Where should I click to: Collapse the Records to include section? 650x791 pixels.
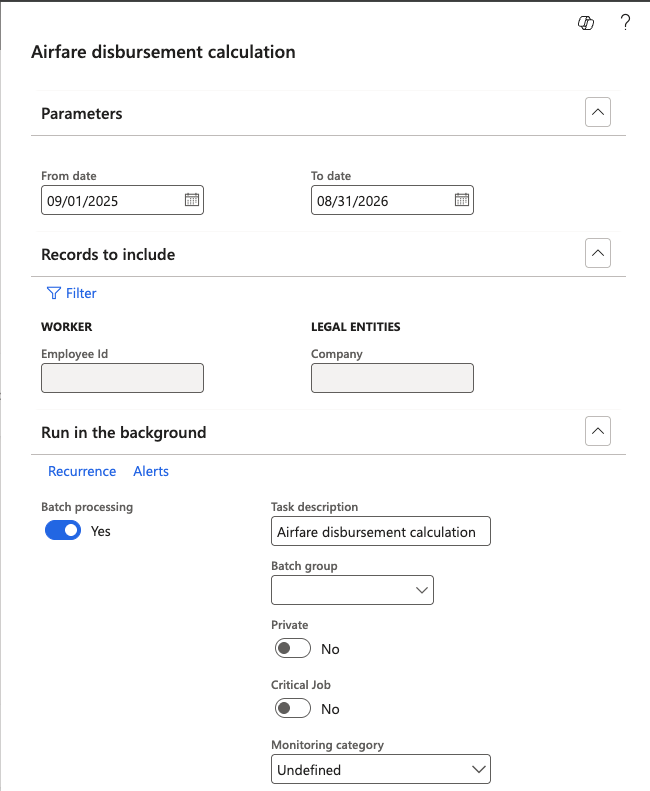tap(598, 253)
